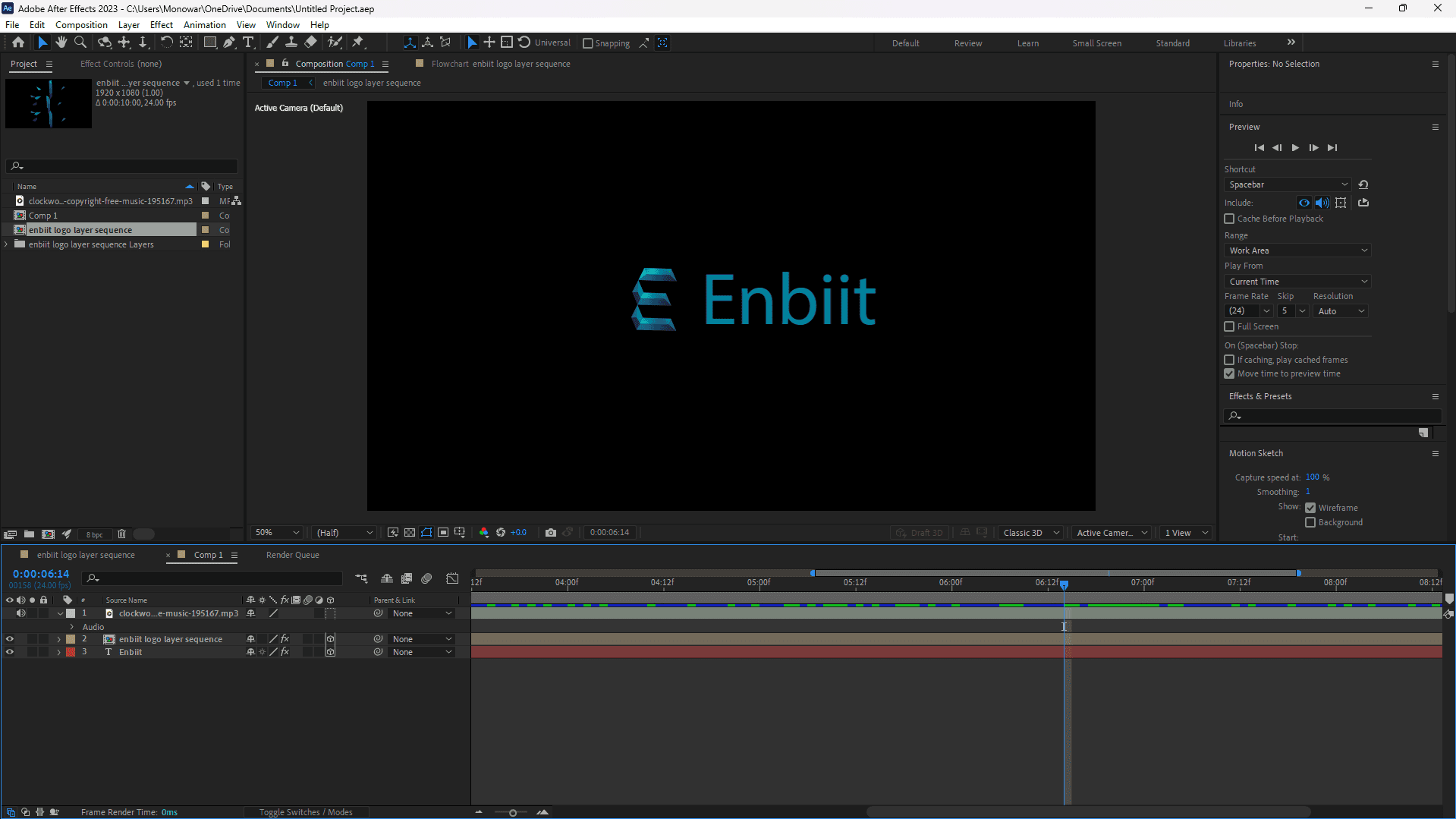
Task: Enable Cache Before Playback
Action: coord(1229,219)
